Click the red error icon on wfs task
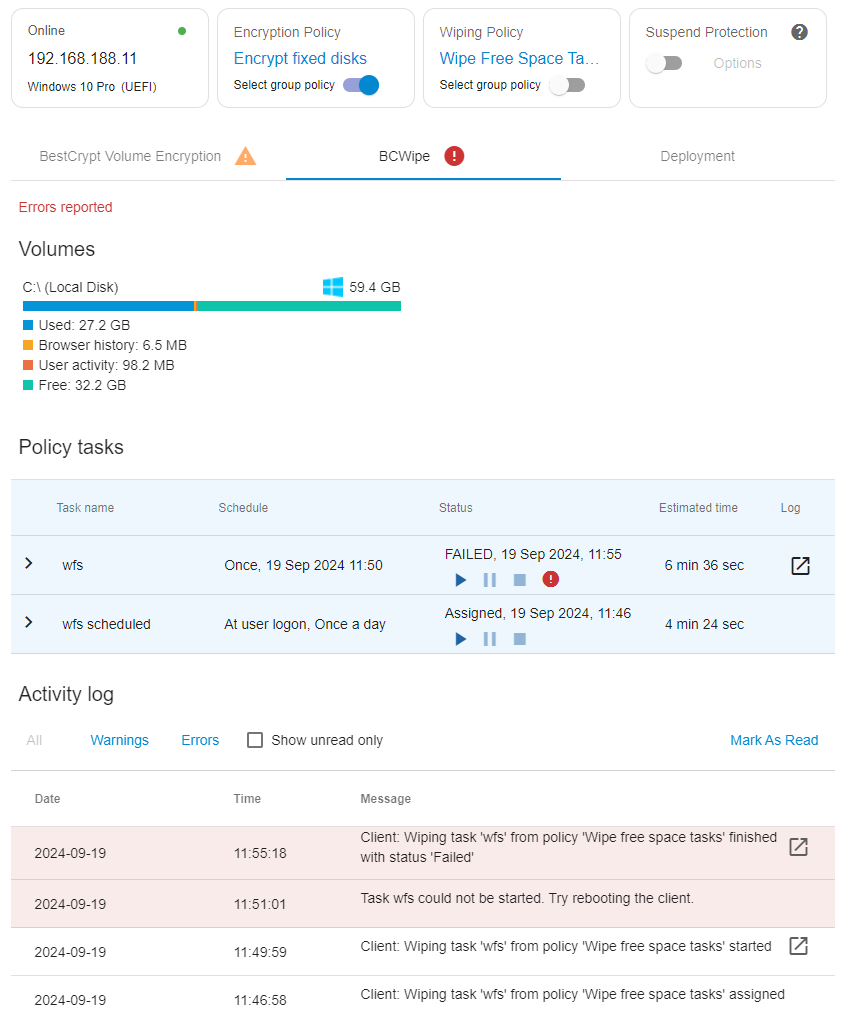Viewport: 849px width, 1021px height. (x=551, y=579)
